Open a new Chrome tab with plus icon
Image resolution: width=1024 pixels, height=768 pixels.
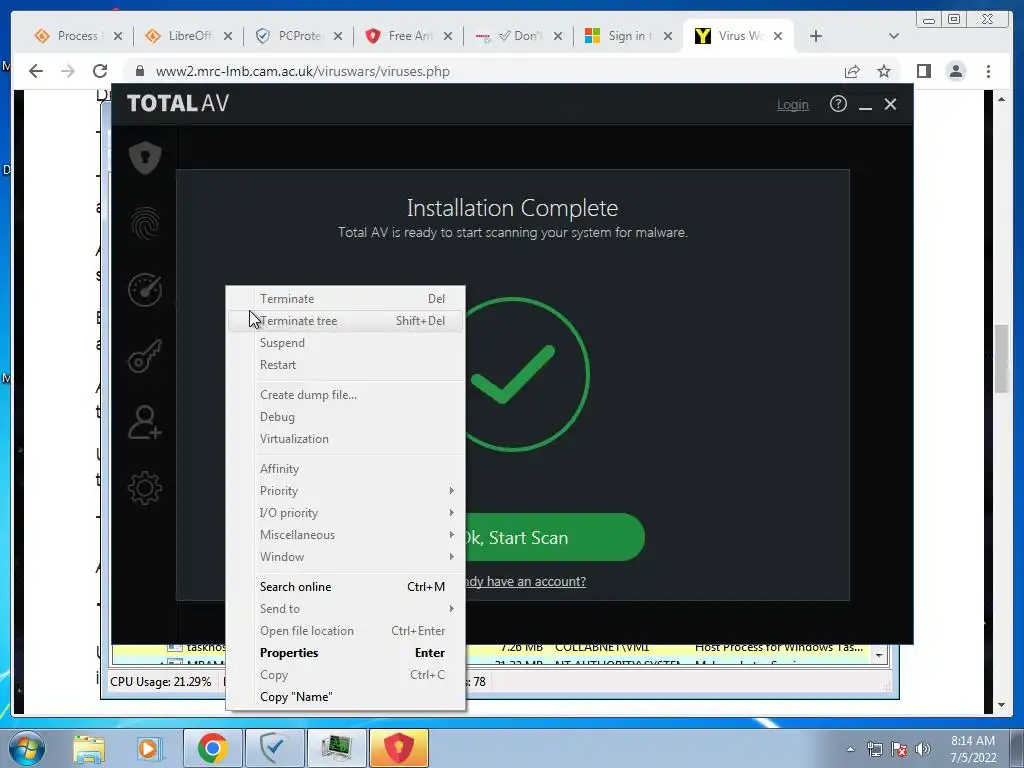click(x=816, y=36)
